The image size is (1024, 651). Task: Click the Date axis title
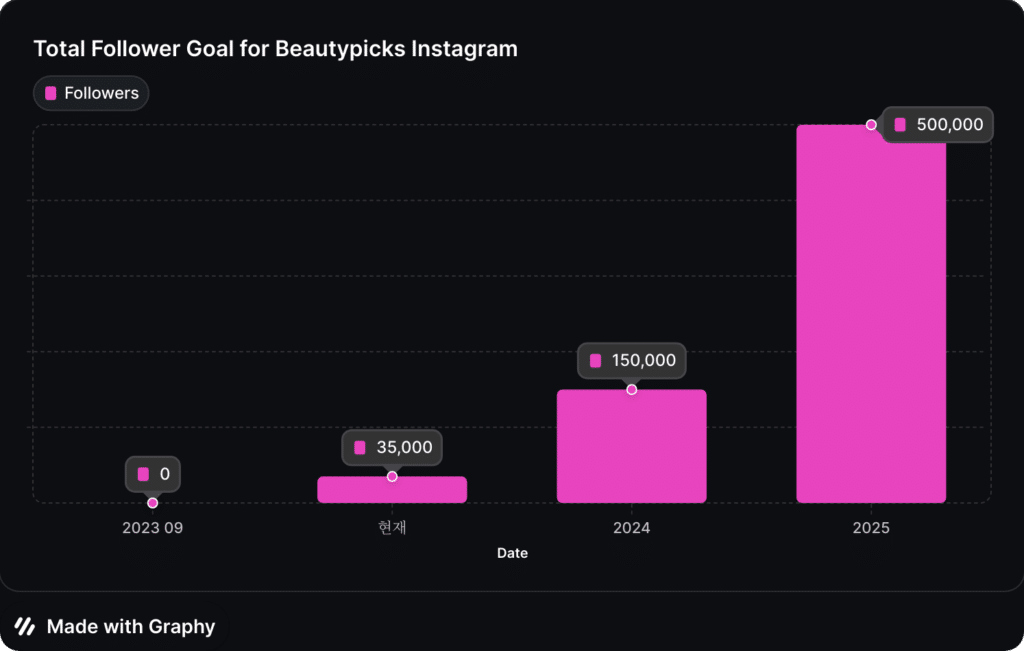(512, 553)
